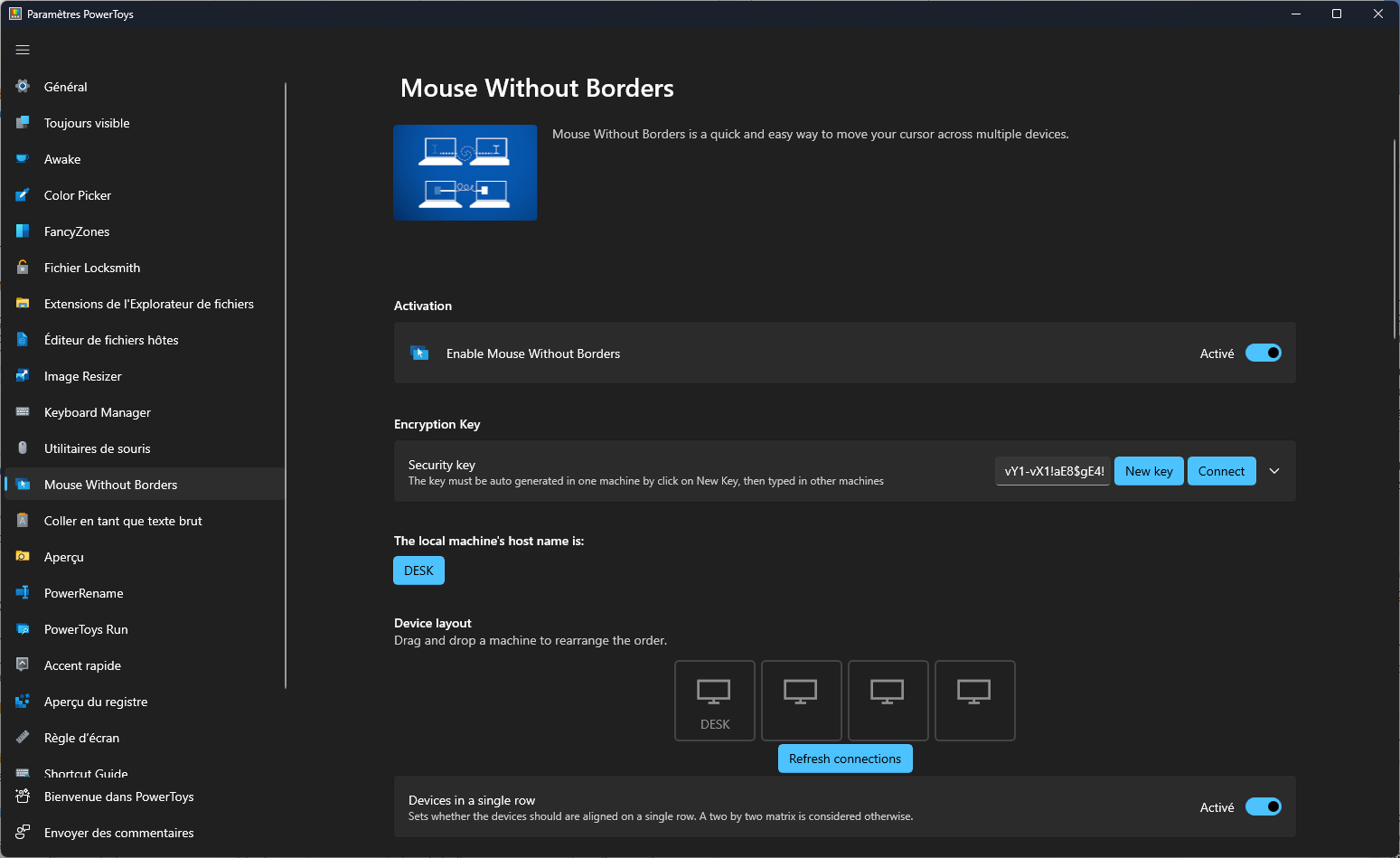Click the Connect button

[1221, 471]
